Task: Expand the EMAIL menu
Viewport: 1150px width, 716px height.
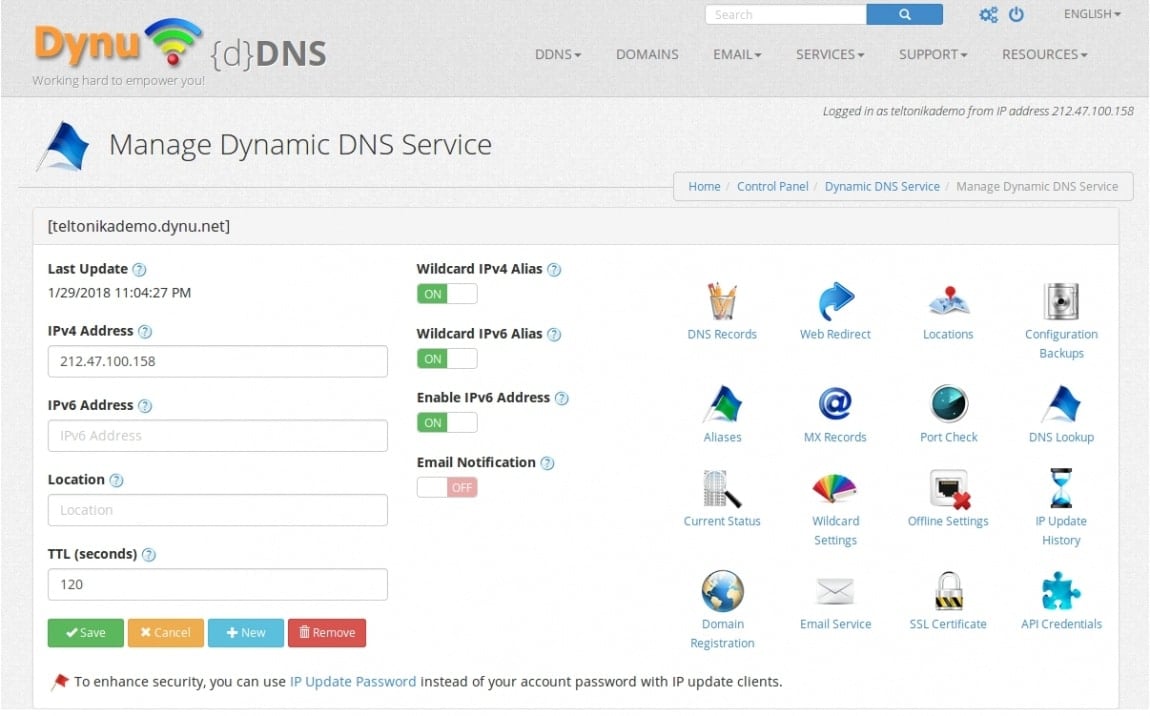Action: tap(737, 54)
